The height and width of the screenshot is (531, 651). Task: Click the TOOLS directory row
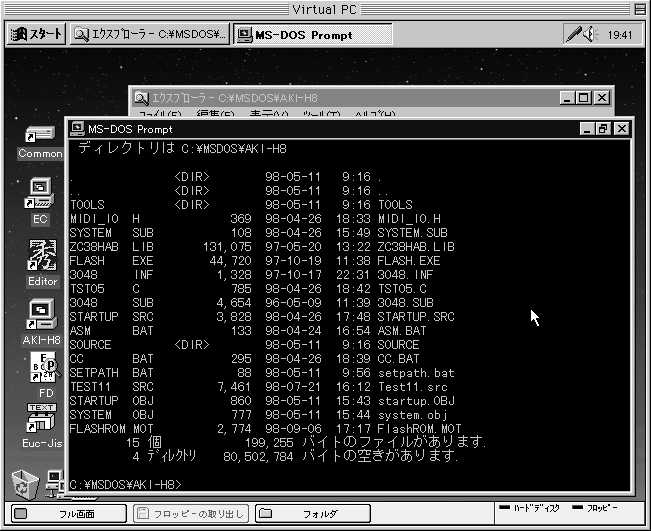[241, 205]
